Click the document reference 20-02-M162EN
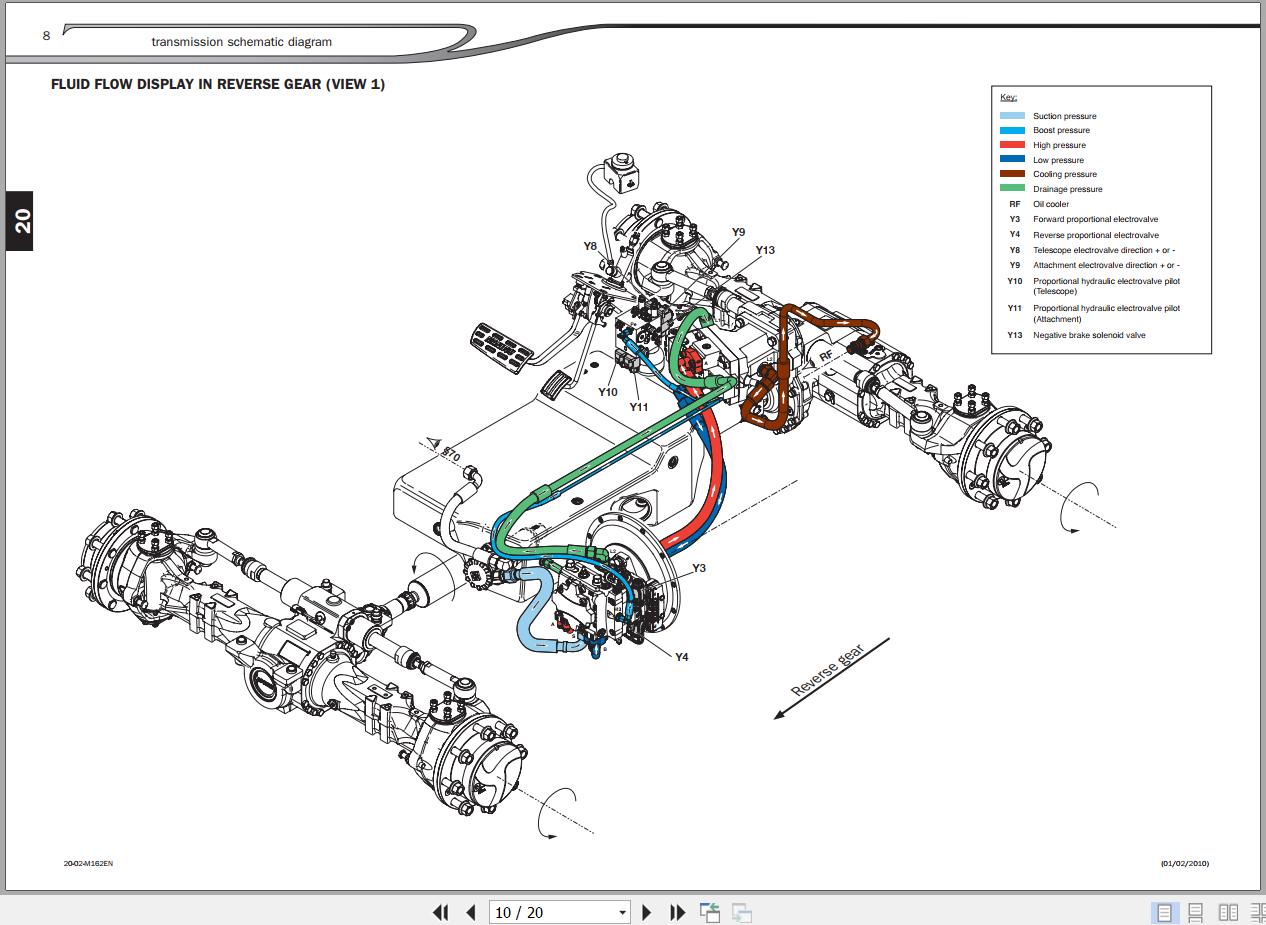Viewport: 1266px width, 925px height. 88,863
